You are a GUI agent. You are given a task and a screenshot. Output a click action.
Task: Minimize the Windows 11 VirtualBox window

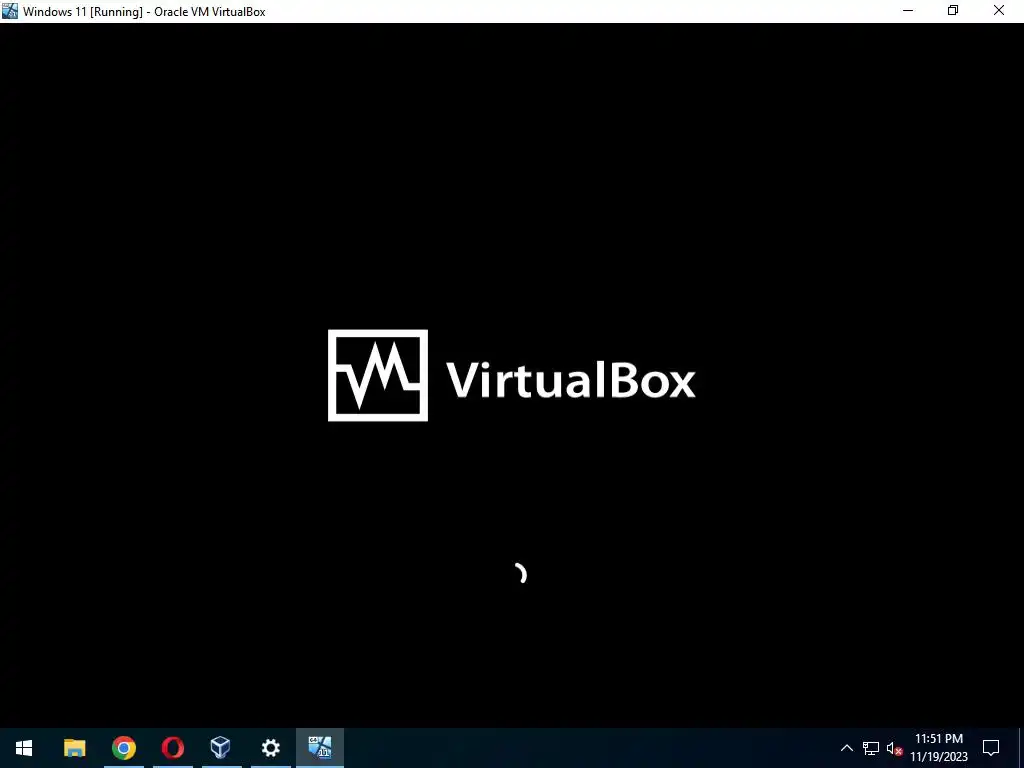[x=908, y=11]
